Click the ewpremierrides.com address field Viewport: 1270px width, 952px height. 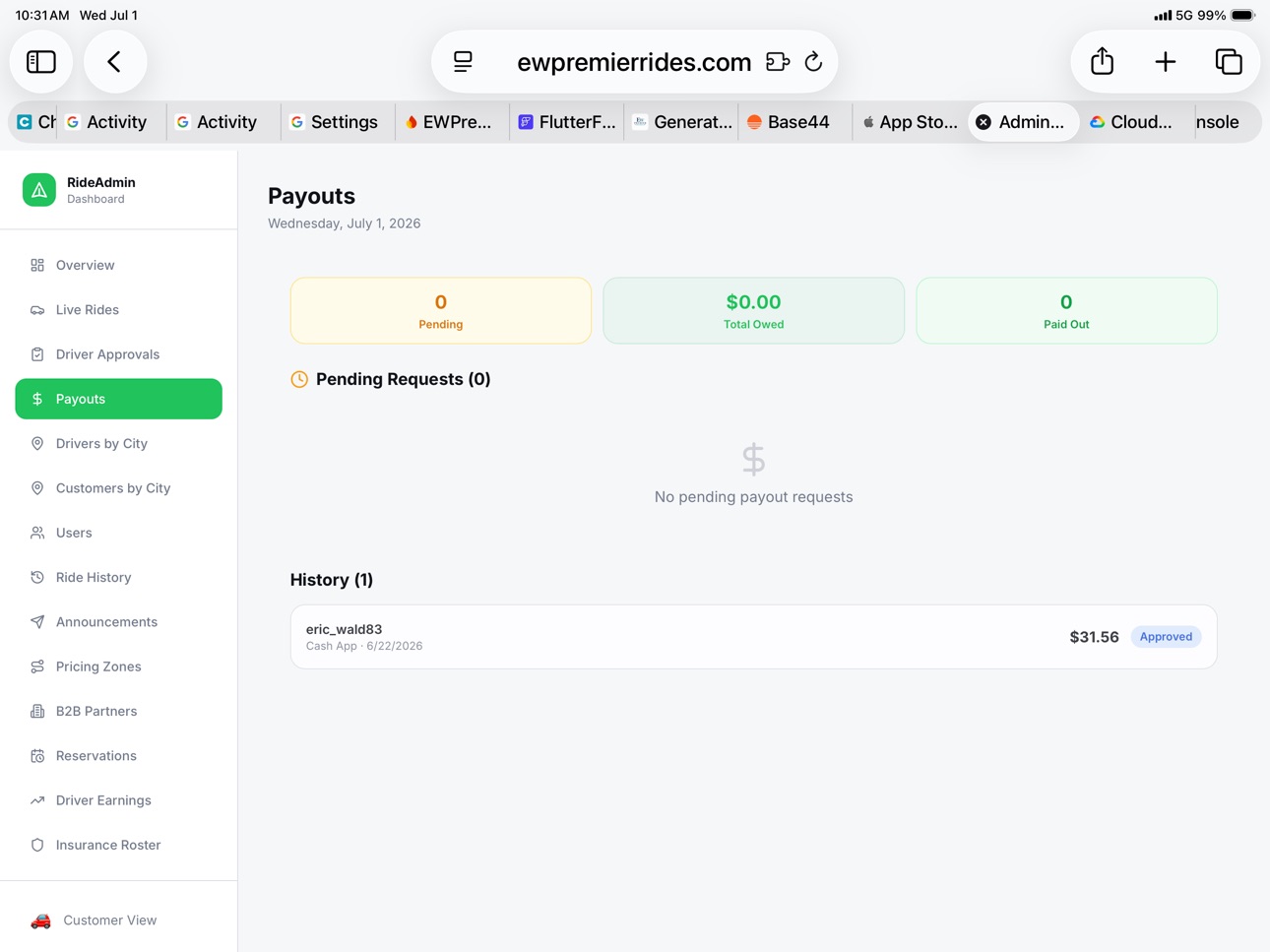634,62
